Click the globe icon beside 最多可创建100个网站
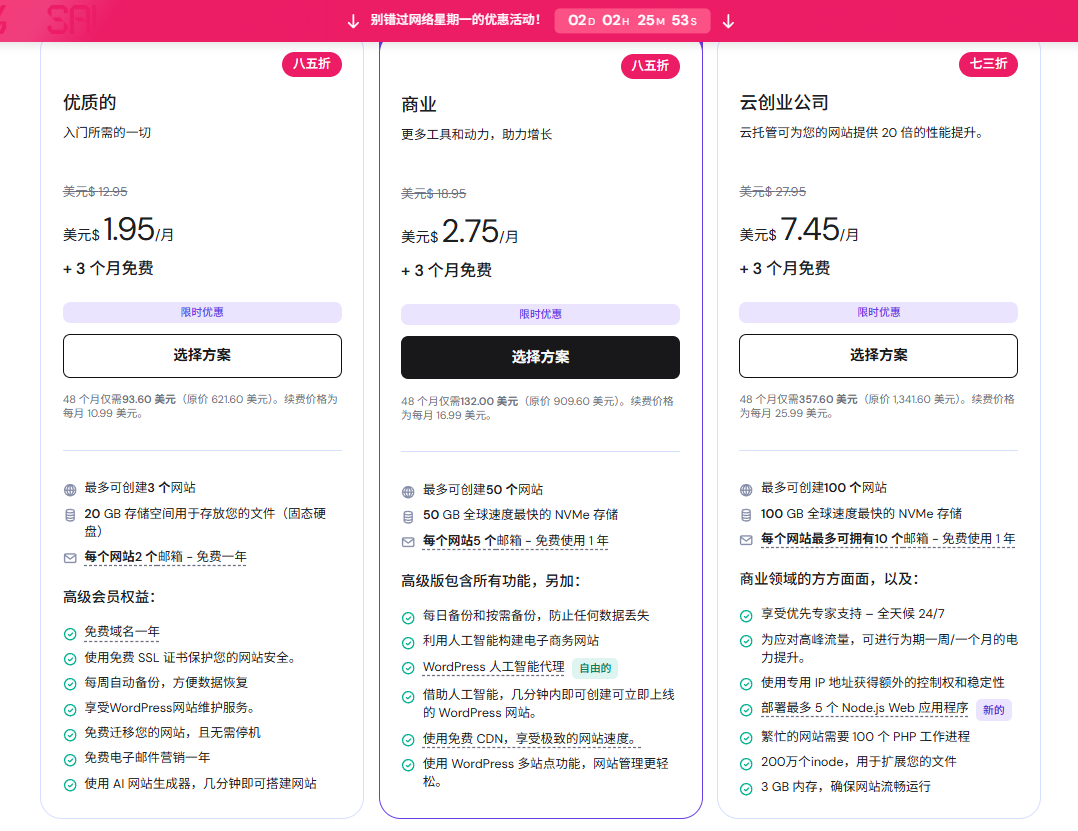Screen dimensions: 1078x831 tap(746, 490)
